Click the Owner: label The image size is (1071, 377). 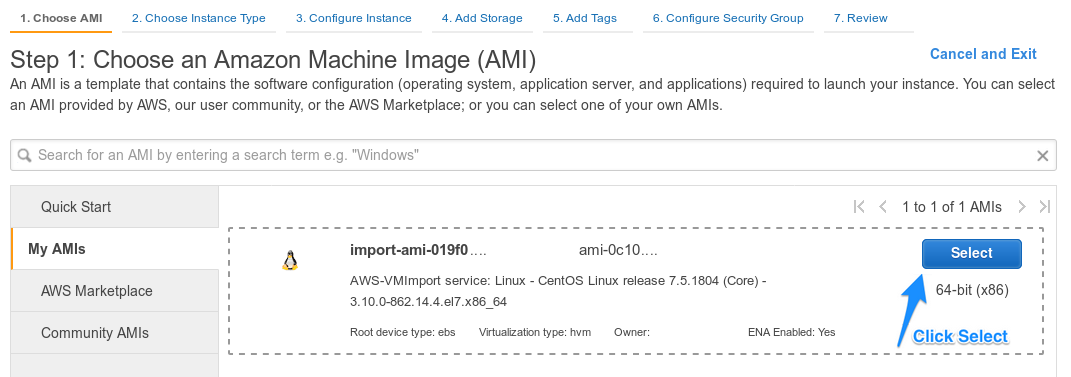(x=632, y=333)
